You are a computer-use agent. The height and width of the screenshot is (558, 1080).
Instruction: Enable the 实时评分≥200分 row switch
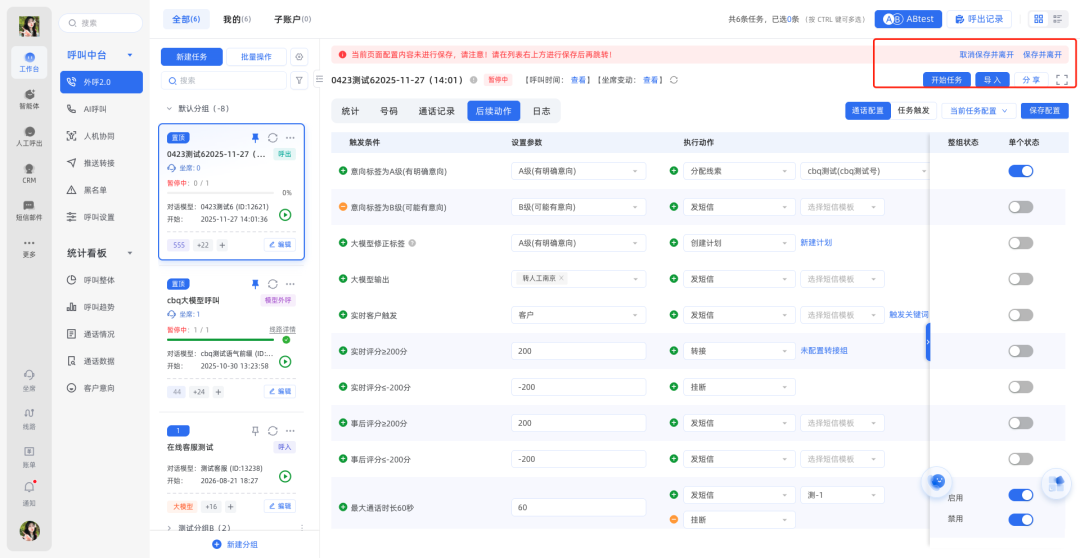[x=1020, y=351]
